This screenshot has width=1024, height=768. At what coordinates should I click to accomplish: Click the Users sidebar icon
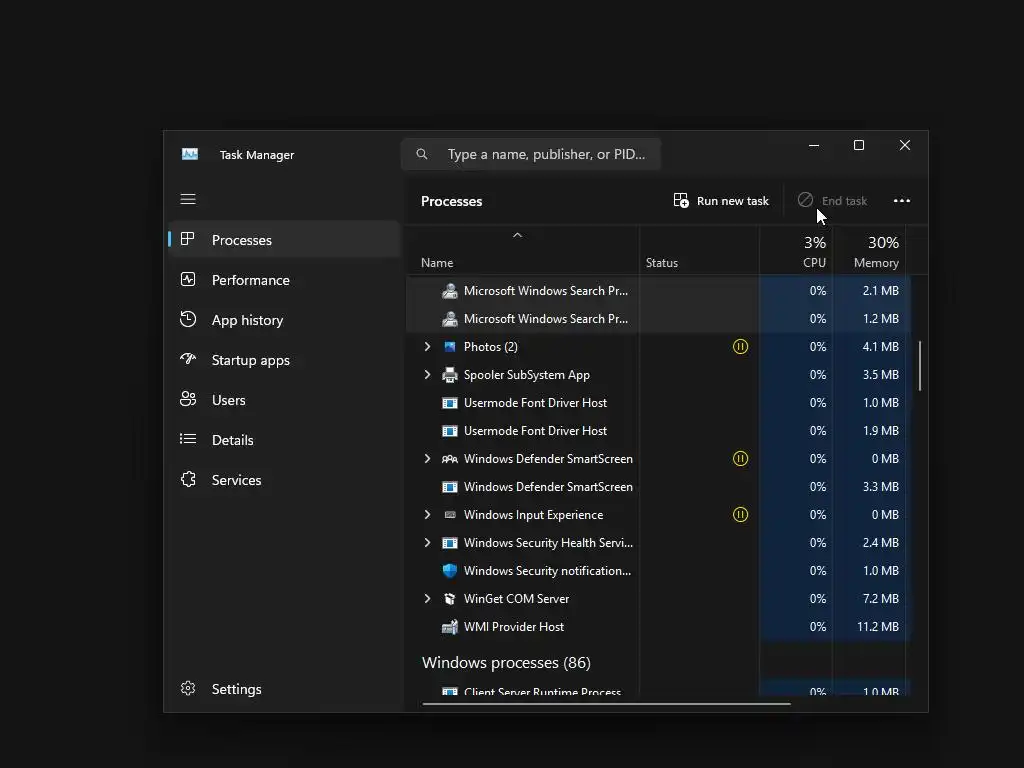tap(188, 399)
